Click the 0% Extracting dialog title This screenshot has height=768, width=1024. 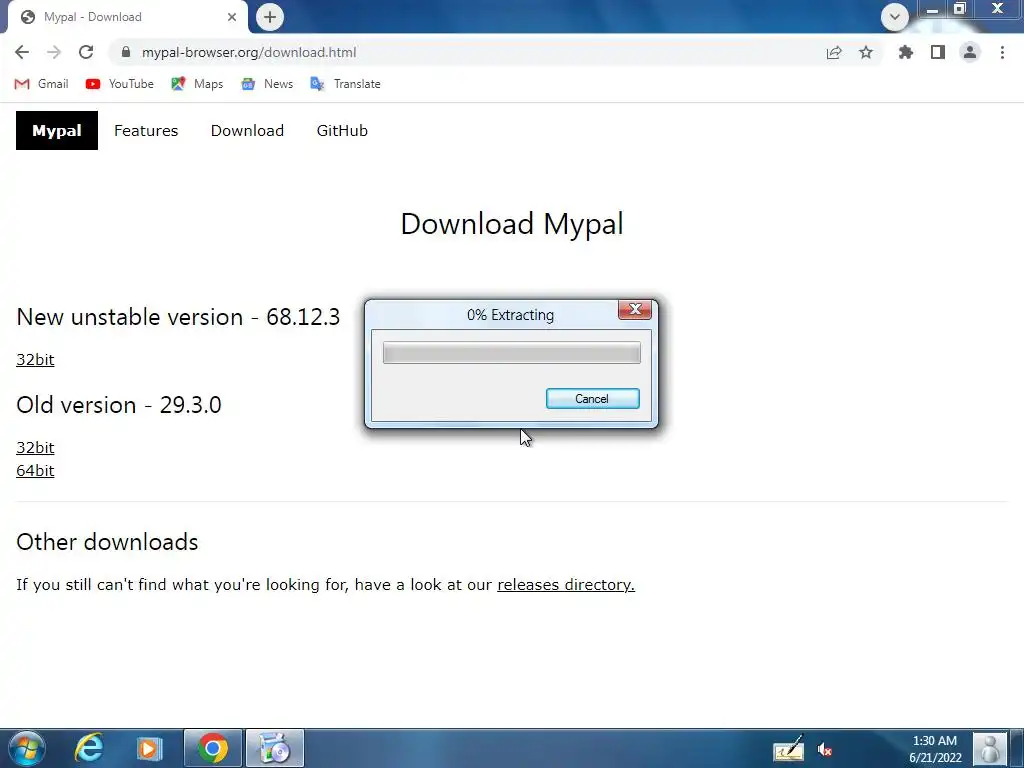coord(511,315)
